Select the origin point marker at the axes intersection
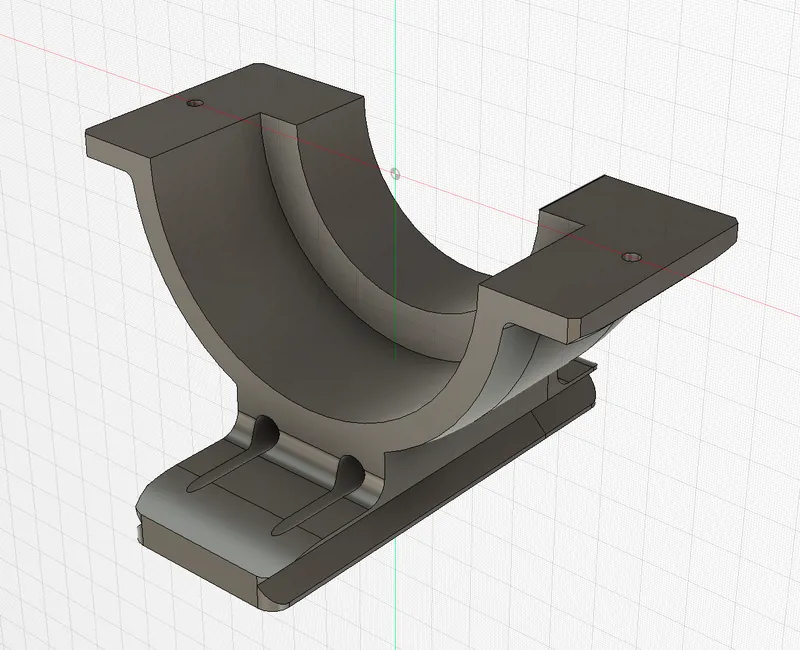Viewport: 800px width, 650px height. click(x=395, y=174)
